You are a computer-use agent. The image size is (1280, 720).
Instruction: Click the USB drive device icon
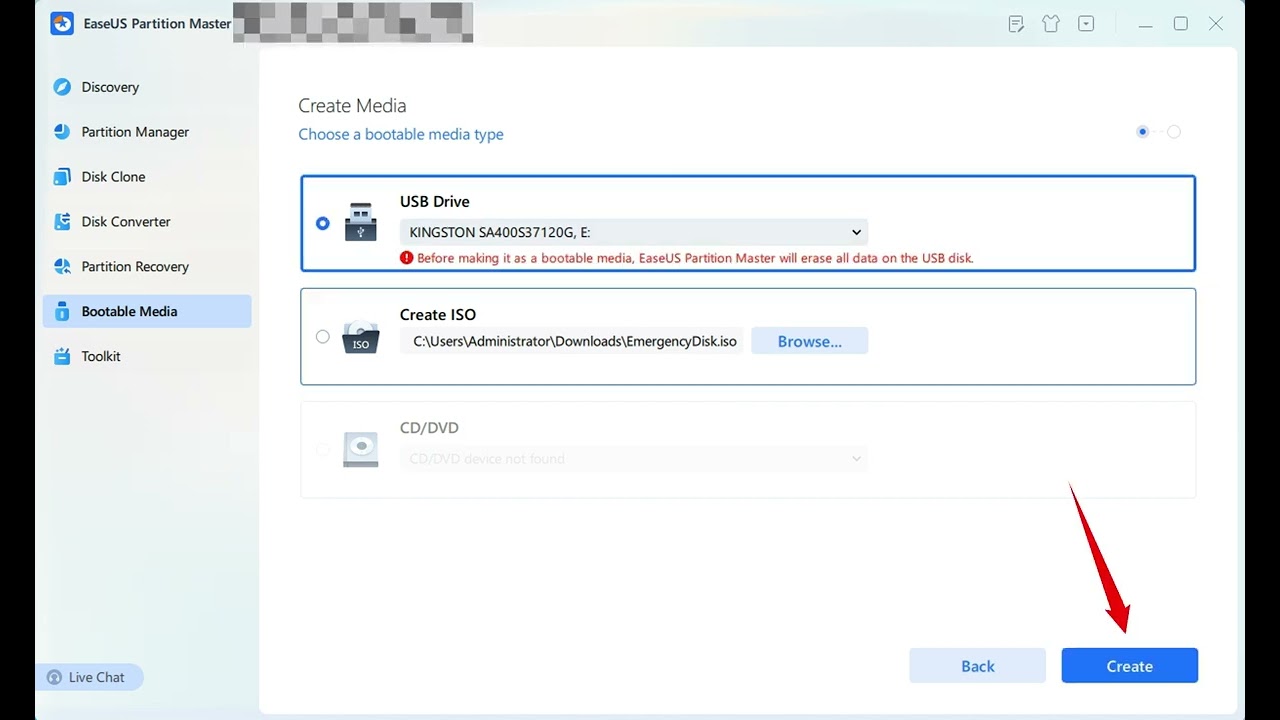coord(361,222)
